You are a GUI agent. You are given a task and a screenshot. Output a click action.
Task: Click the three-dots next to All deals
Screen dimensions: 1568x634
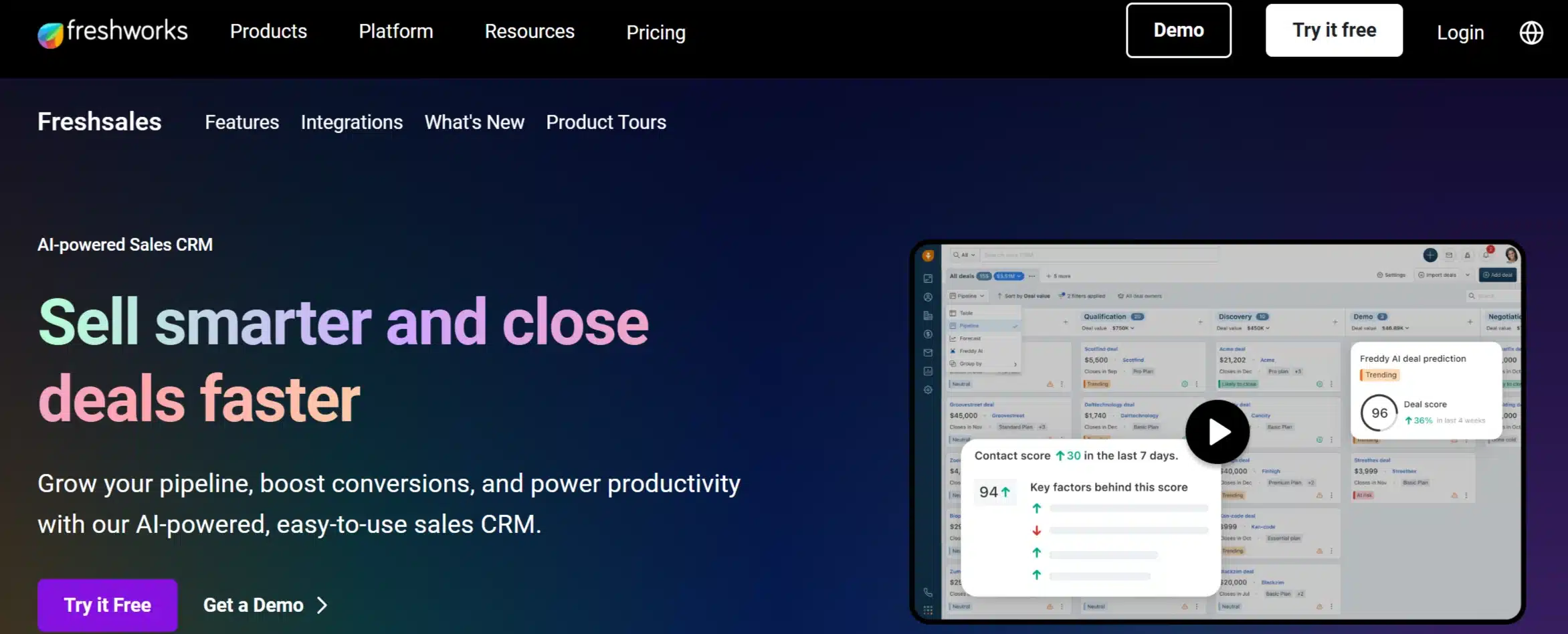[x=1032, y=276]
